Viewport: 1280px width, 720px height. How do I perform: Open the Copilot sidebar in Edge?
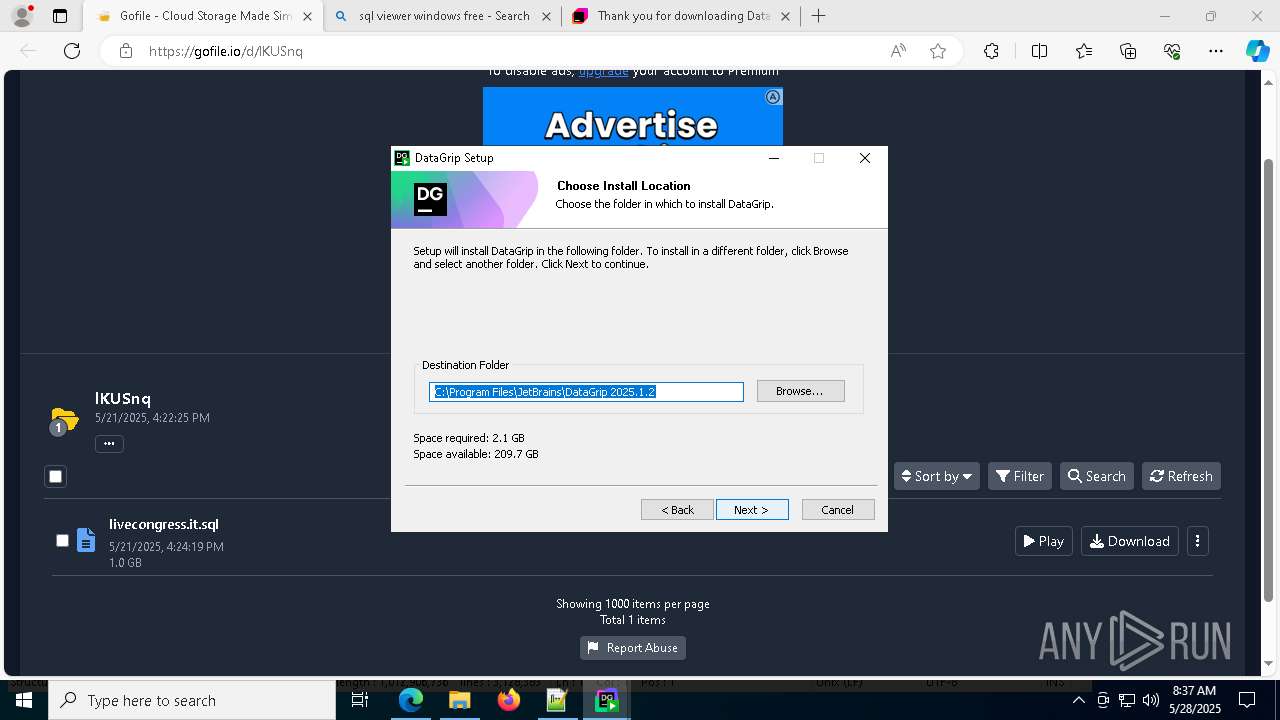coord(1257,51)
